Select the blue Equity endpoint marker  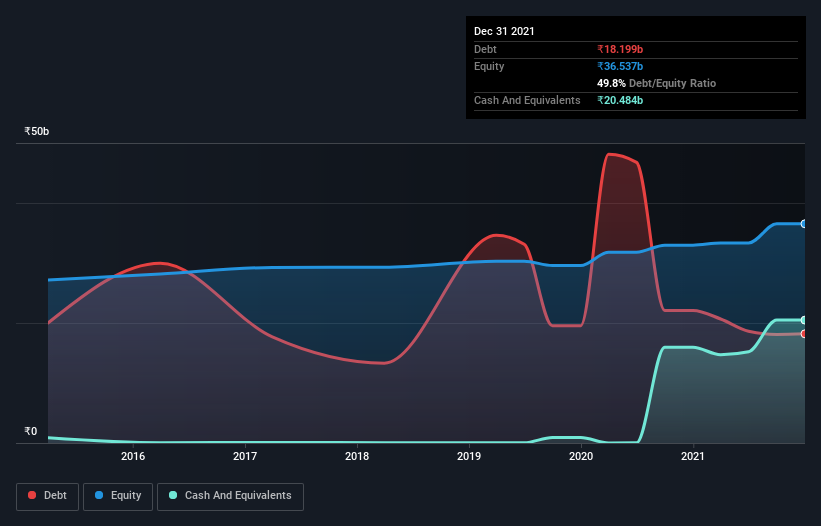tap(804, 224)
